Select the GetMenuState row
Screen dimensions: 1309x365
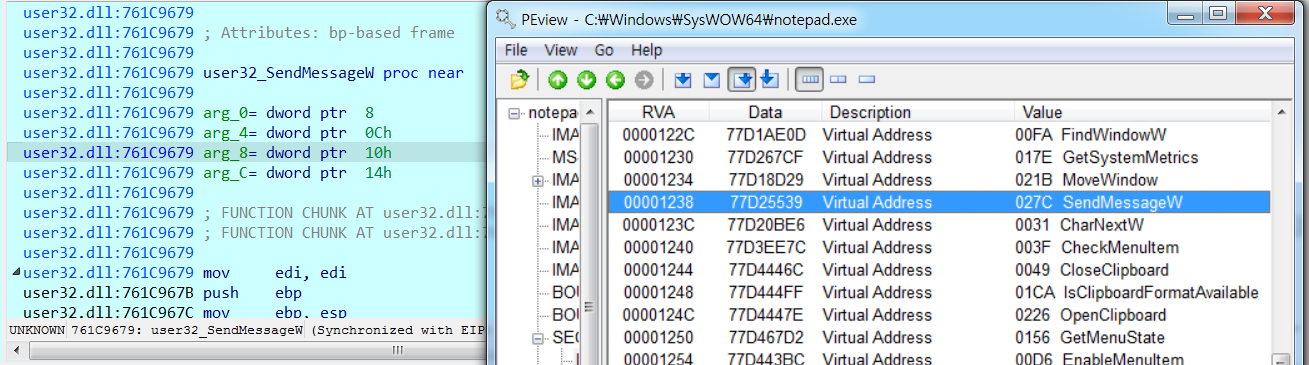(x=939, y=338)
